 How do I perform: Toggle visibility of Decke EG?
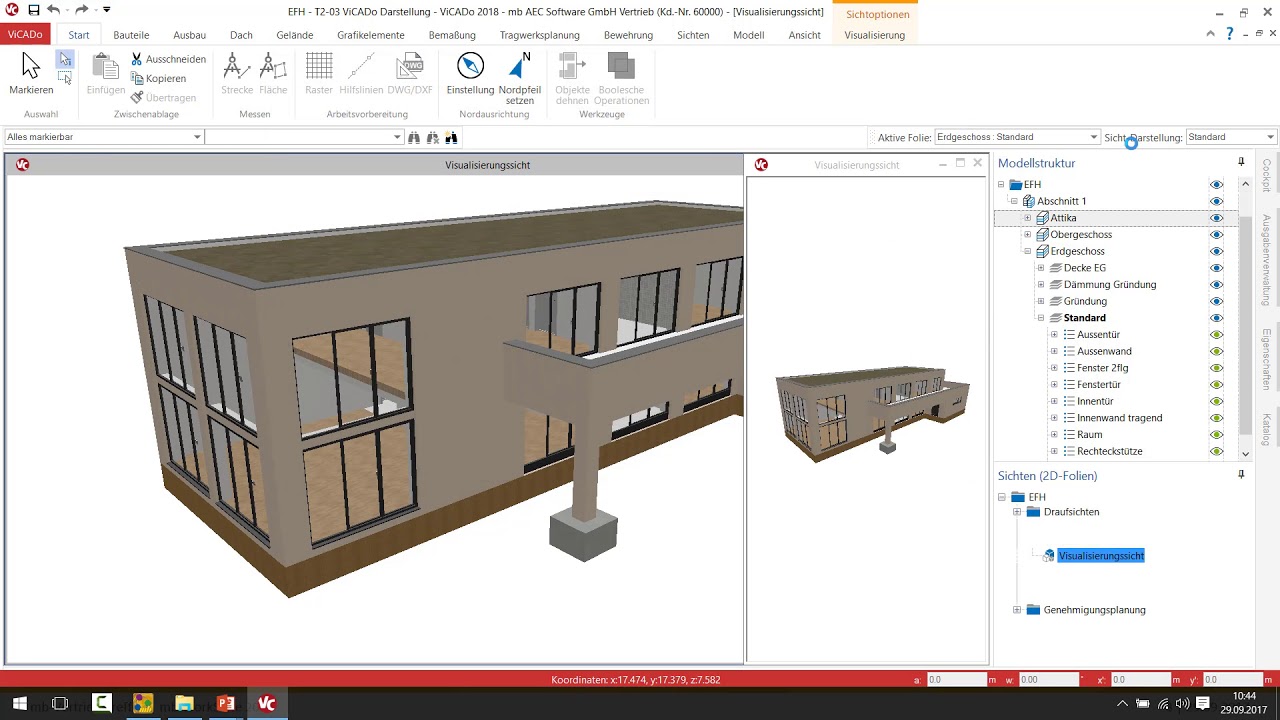(x=1217, y=268)
